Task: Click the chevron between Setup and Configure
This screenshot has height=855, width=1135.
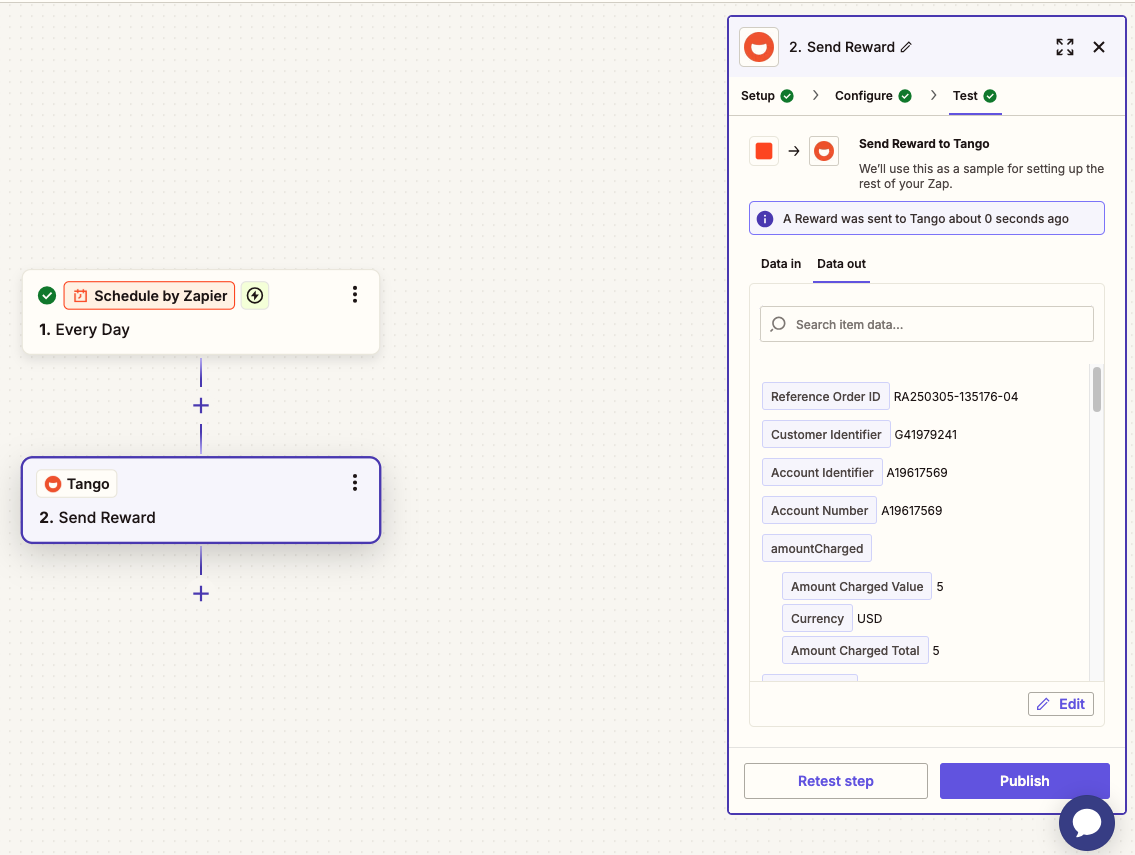Action: 815,96
